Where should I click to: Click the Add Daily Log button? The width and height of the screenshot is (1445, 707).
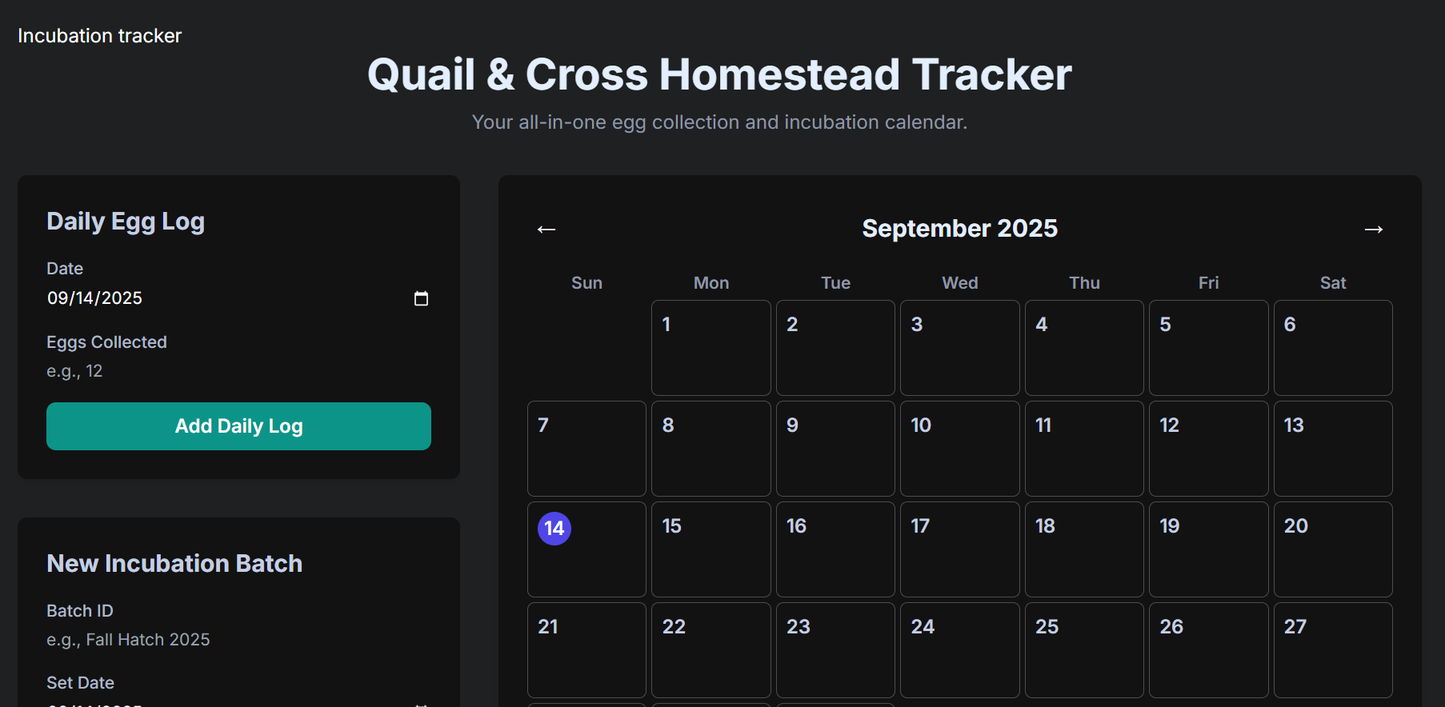238,426
